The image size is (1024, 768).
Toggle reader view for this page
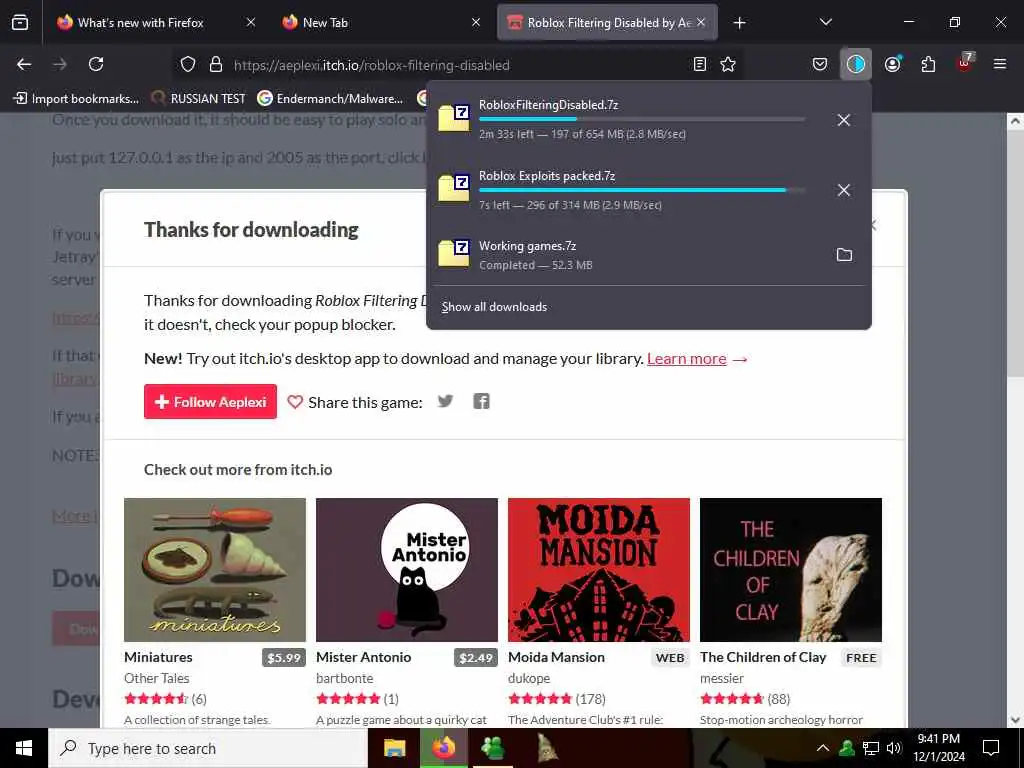pos(699,64)
